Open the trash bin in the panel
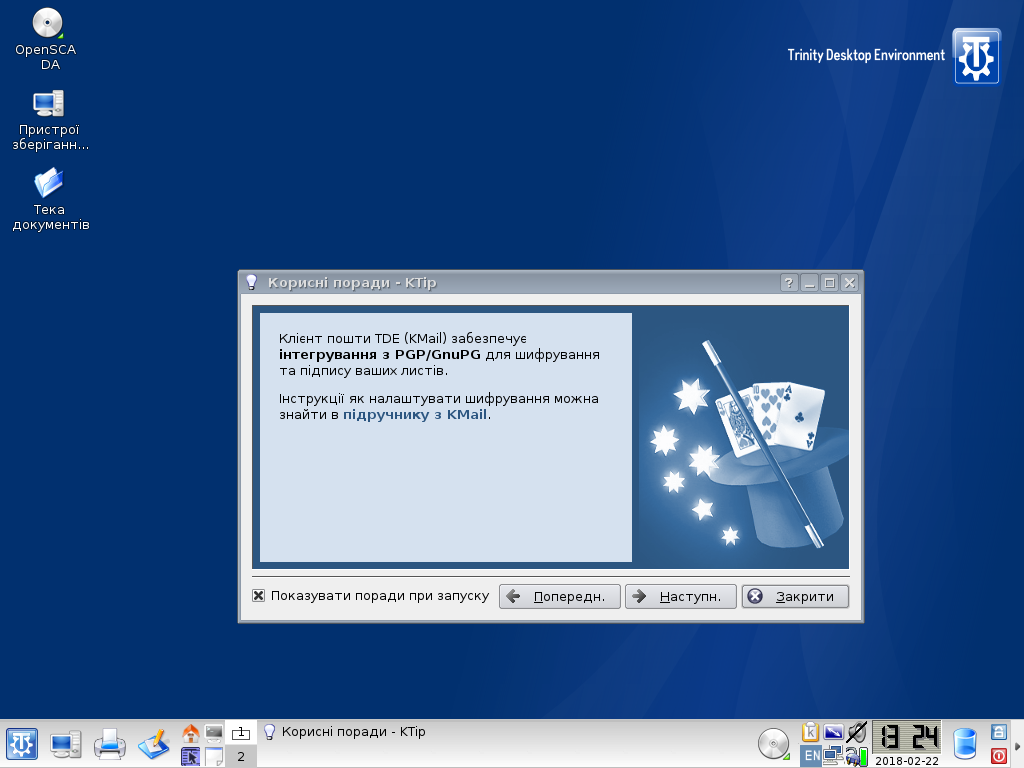The image size is (1024, 768). [x=965, y=743]
